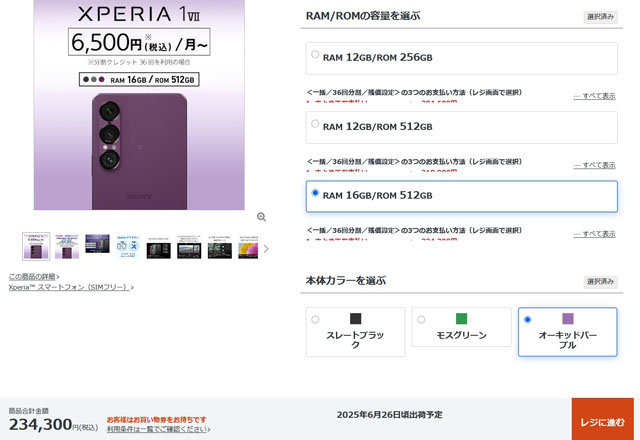Pick the モスグリーン color radio button
Image resolution: width=640 pixels, height=440 pixels.
[x=421, y=320]
